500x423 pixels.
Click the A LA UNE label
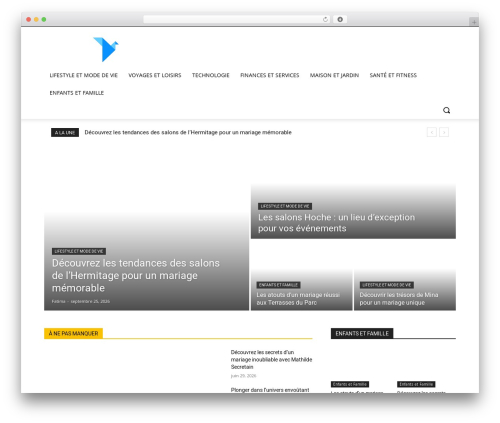pyautogui.click(x=65, y=132)
